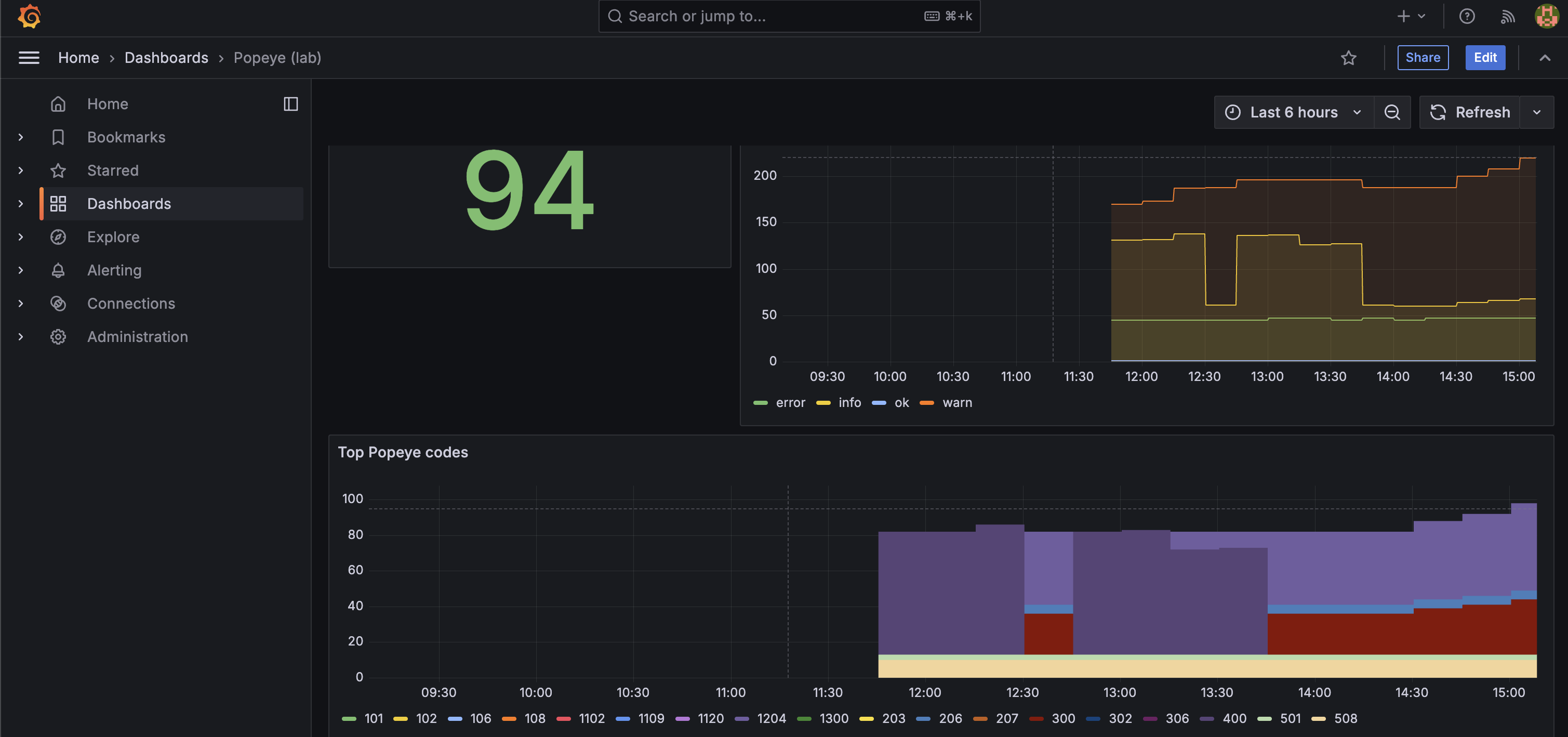The width and height of the screenshot is (1568, 737).
Task: Expand the Connections section arrow
Action: (21, 304)
